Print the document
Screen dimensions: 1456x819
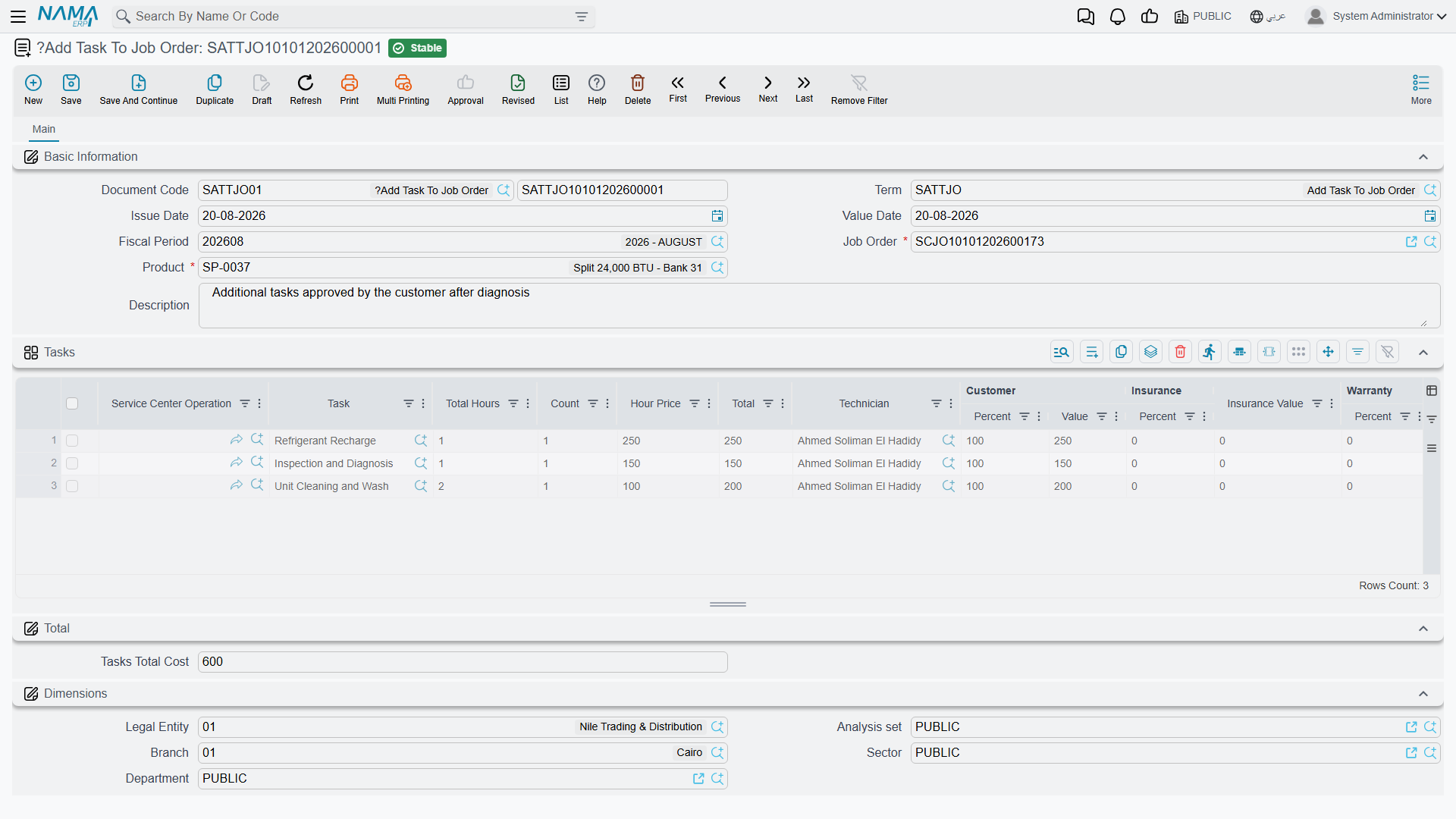(x=350, y=89)
